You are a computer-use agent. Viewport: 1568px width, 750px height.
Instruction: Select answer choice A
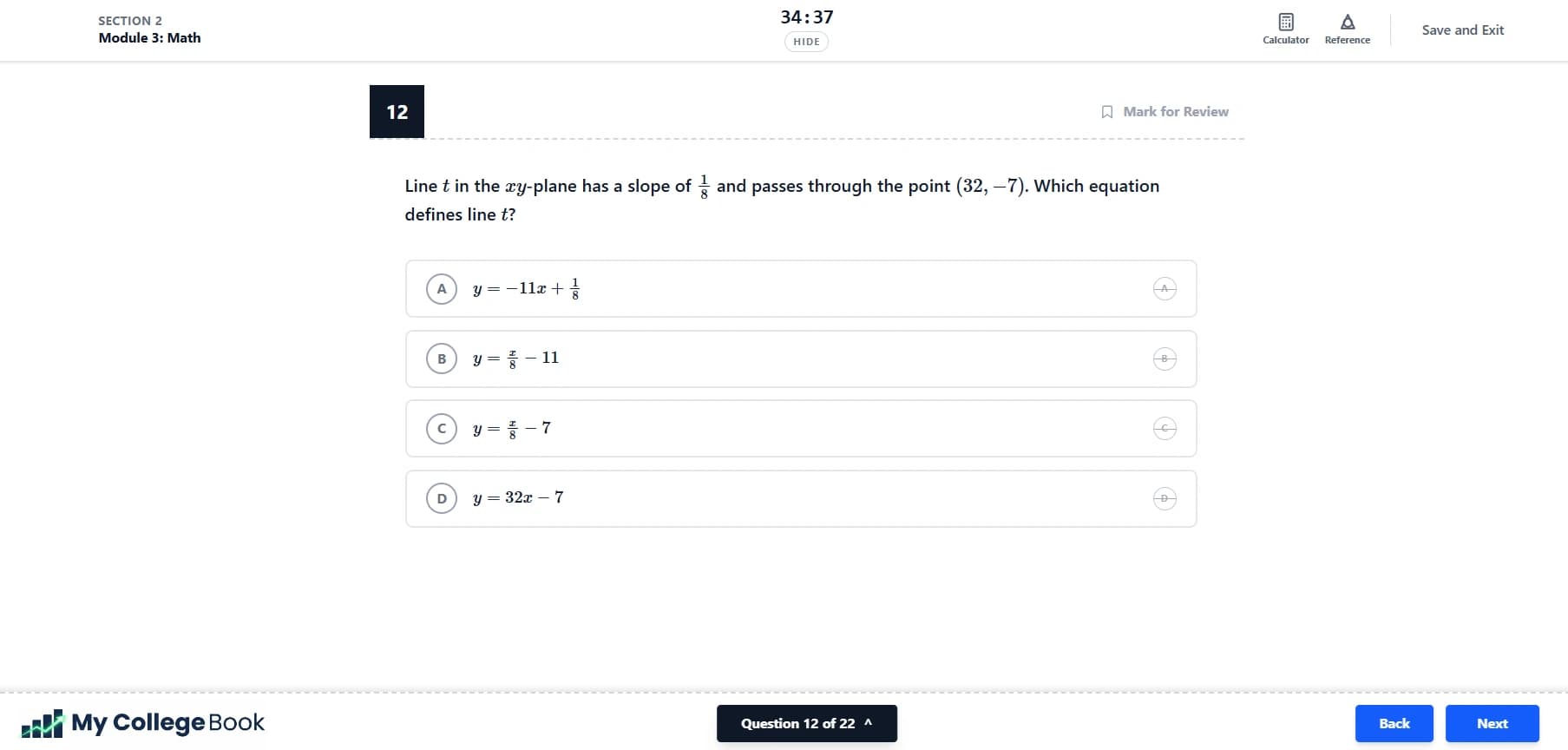442,288
